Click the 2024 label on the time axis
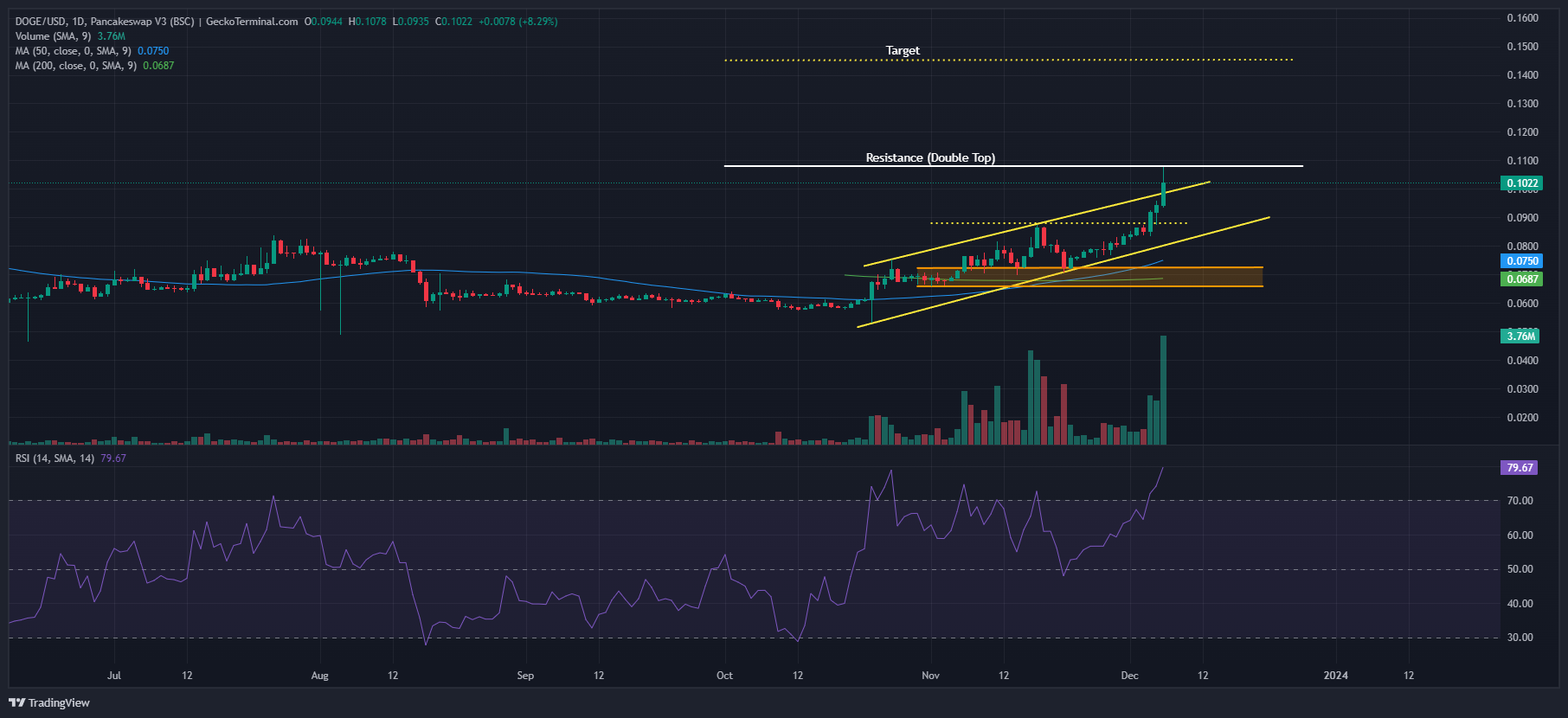This screenshot has height=718, width=1568. 1335,676
